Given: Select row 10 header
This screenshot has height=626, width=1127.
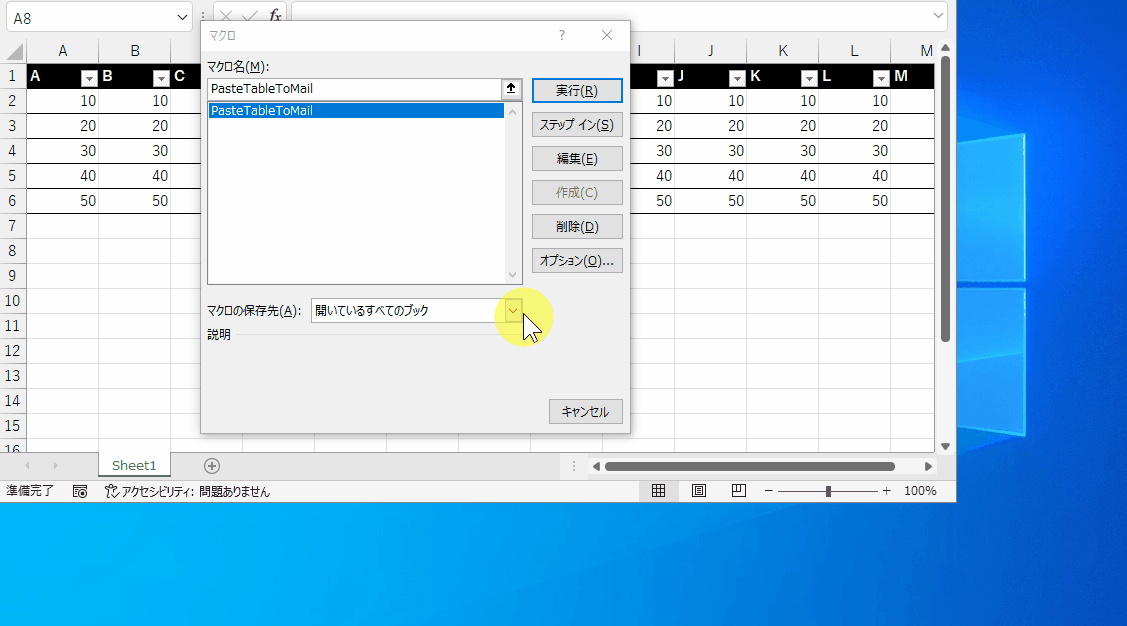Looking at the screenshot, I should pyautogui.click(x=12, y=300).
